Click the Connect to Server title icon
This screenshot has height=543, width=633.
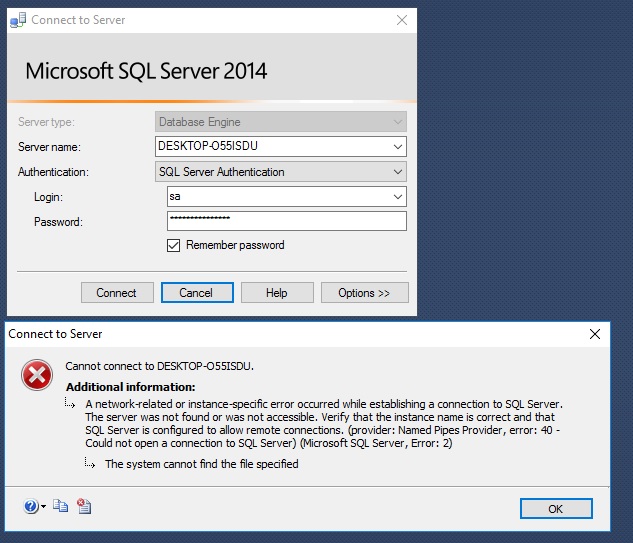click(x=18, y=20)
